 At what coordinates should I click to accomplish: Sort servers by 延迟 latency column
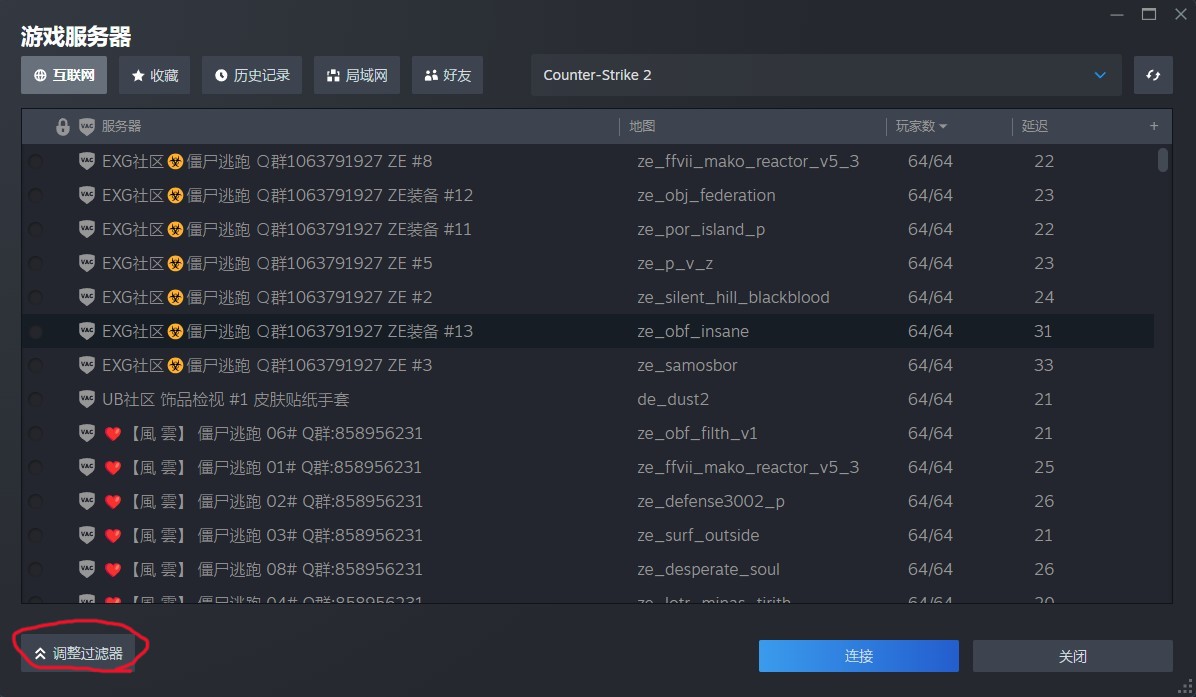(x=1034, y=127)
